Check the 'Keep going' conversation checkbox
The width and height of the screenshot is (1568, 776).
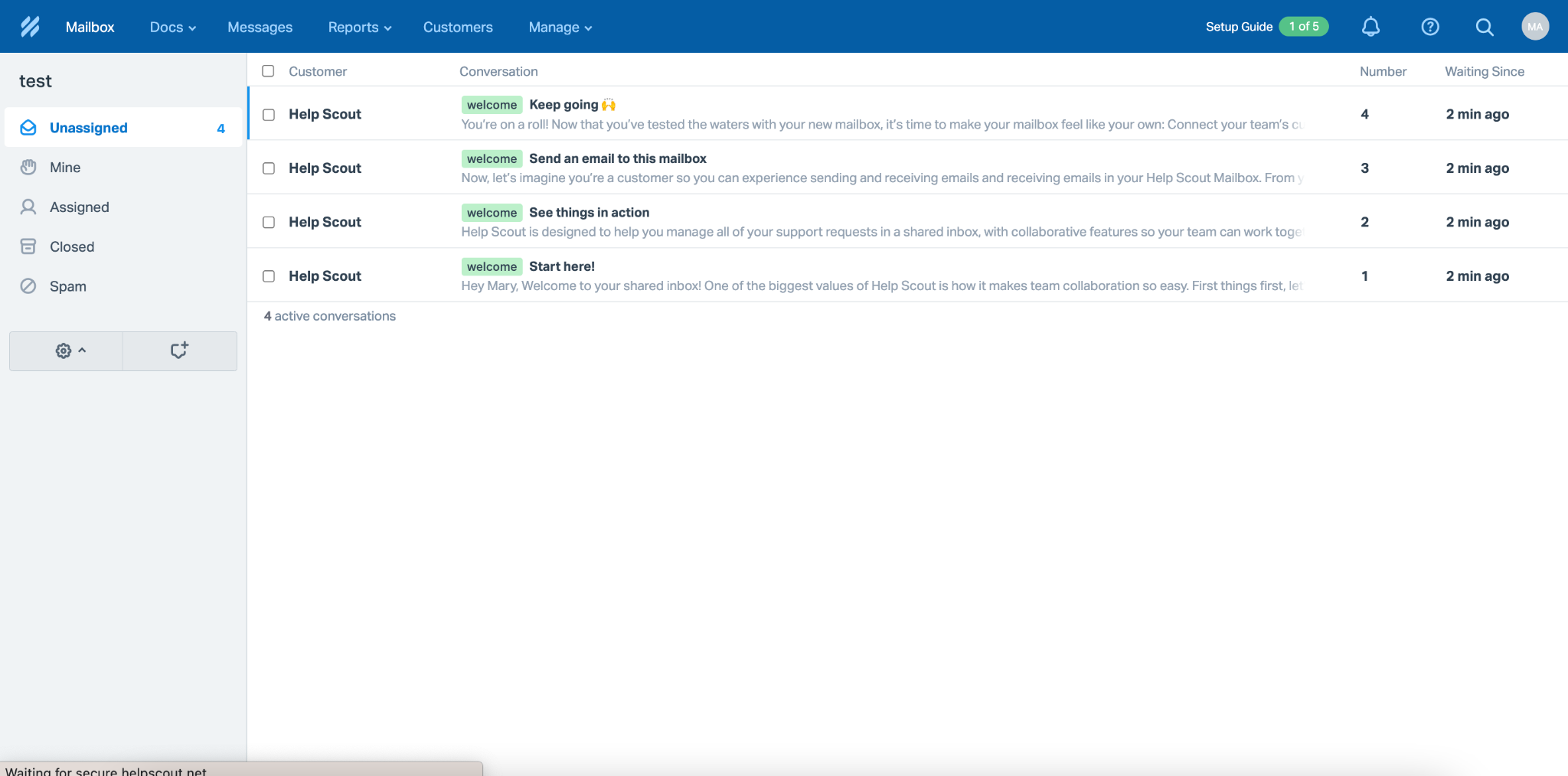pos(269,115)
